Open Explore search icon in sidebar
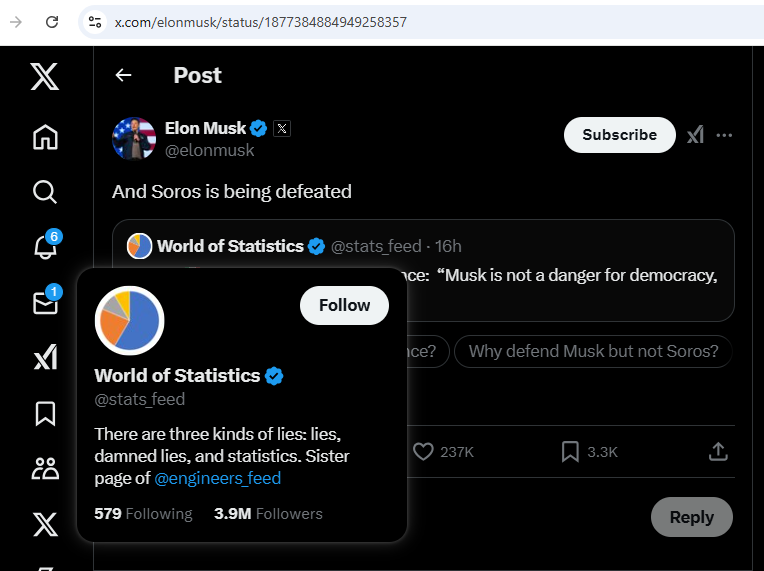764x571 pixels. pos(45,192)
